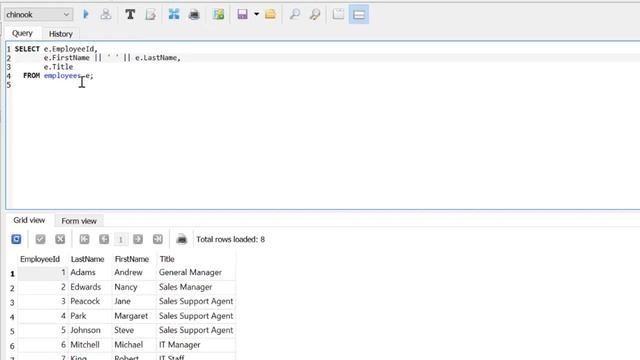The image size is (640, 360).
Task: Select the IT Manager title cell
Action: pos(196,345)
